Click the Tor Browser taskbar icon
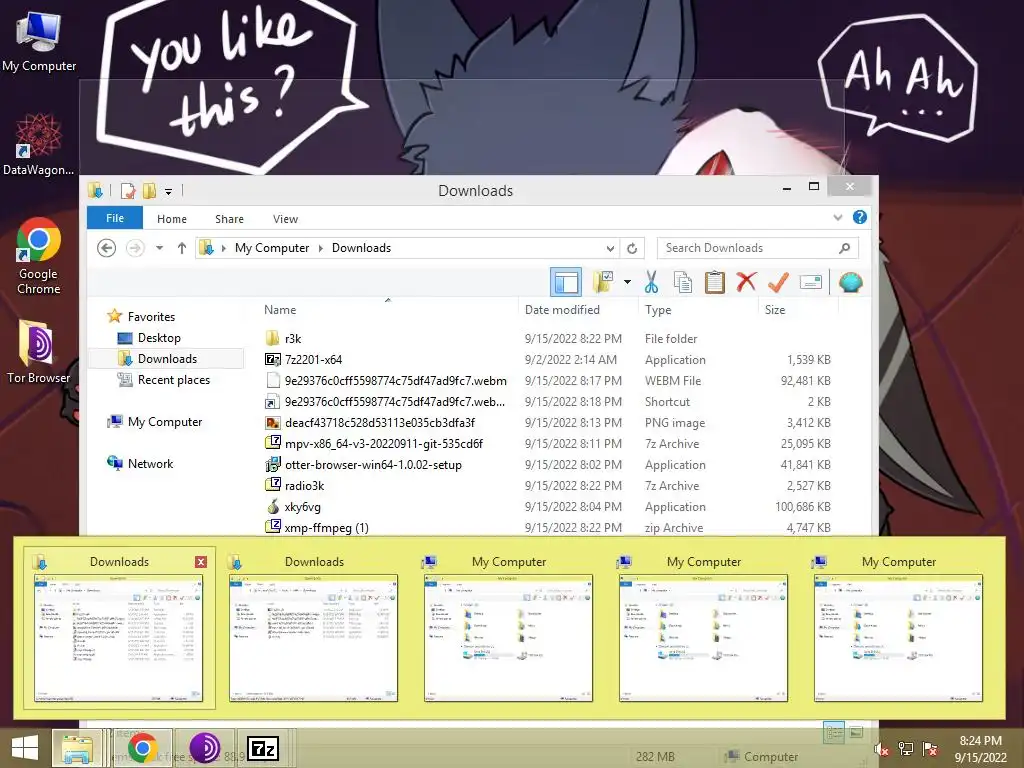 (204, 748)
